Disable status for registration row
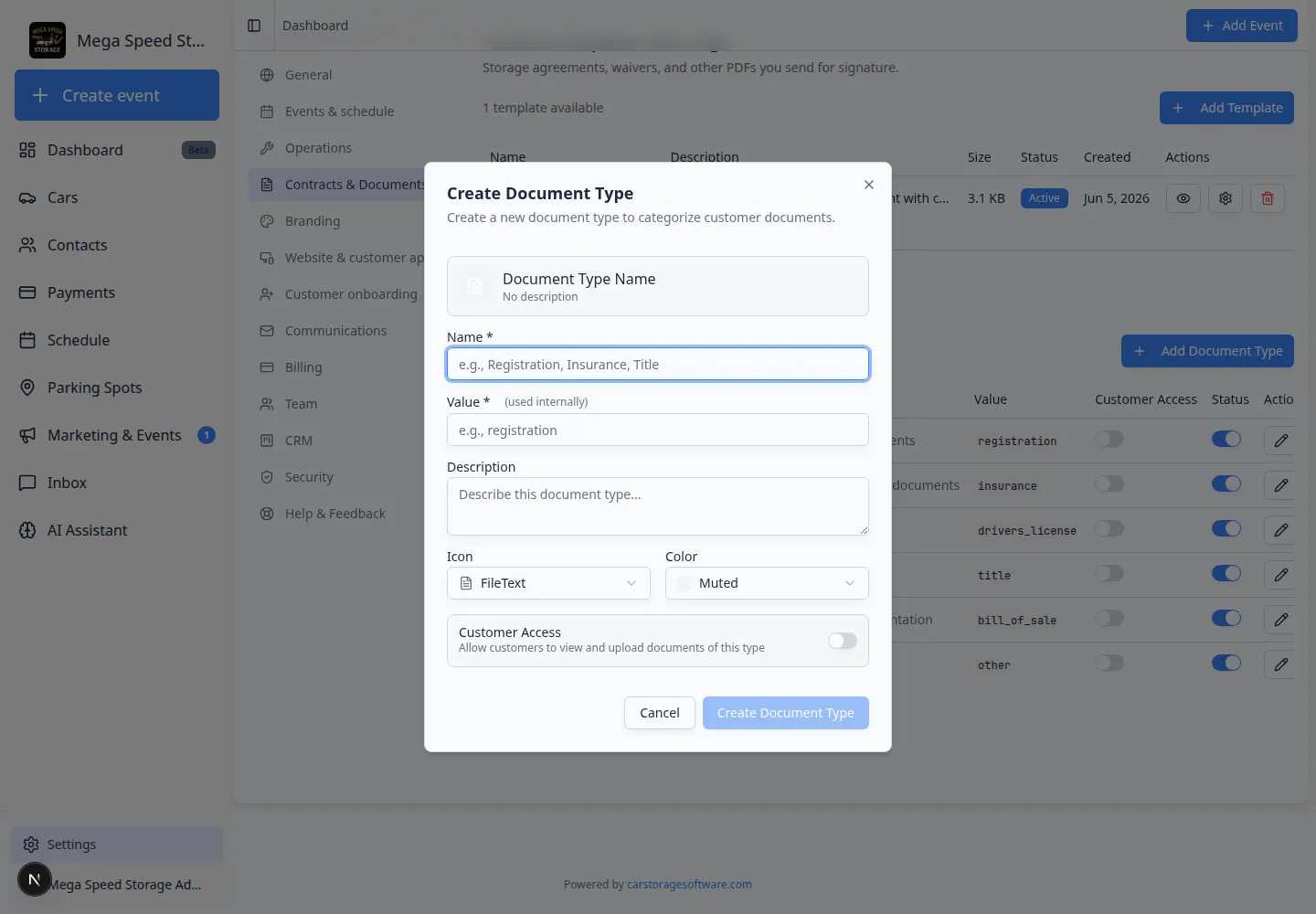The image size is (1316, 914). click(1226, 440)
